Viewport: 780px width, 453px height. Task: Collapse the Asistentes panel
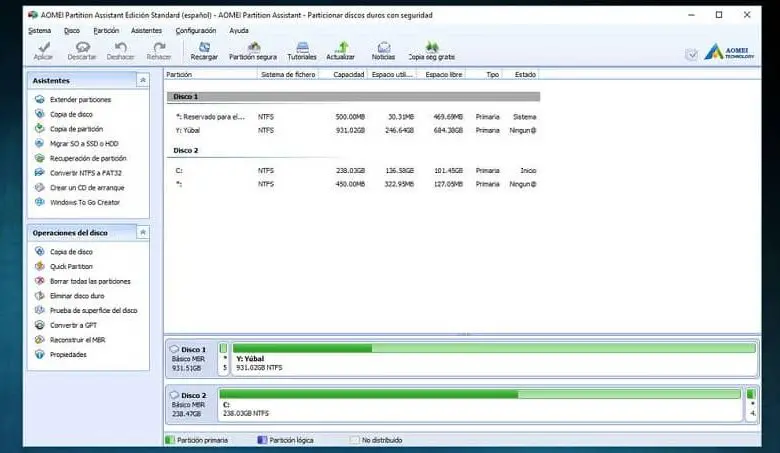click(x=143, y=80)
